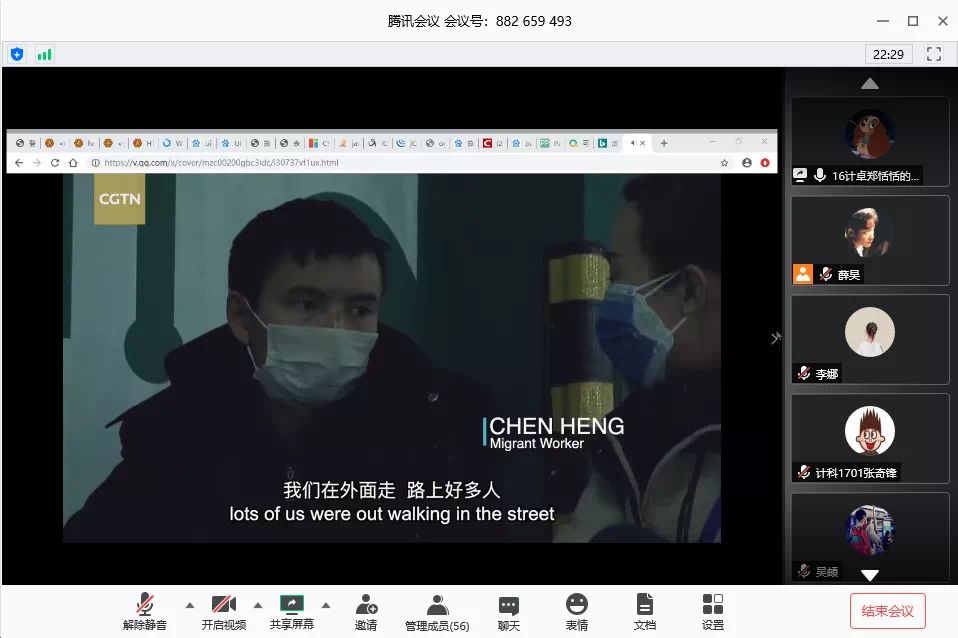Turn on camera with 开启视频

tap(223, 611)
